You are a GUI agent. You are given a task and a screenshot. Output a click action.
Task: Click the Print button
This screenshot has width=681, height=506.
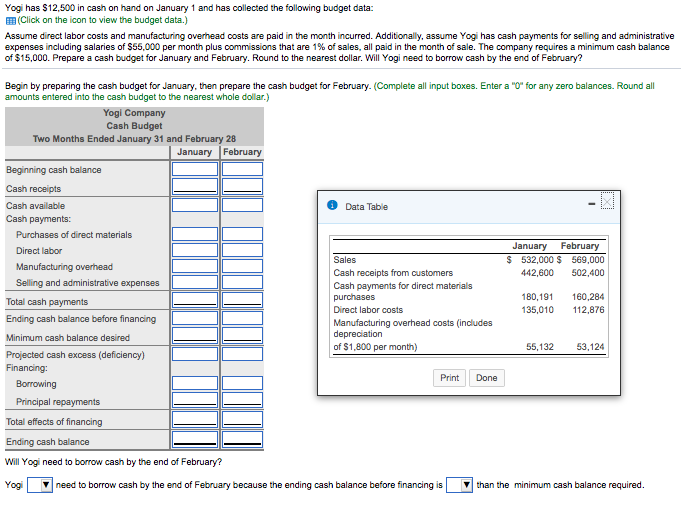(449, 378)
